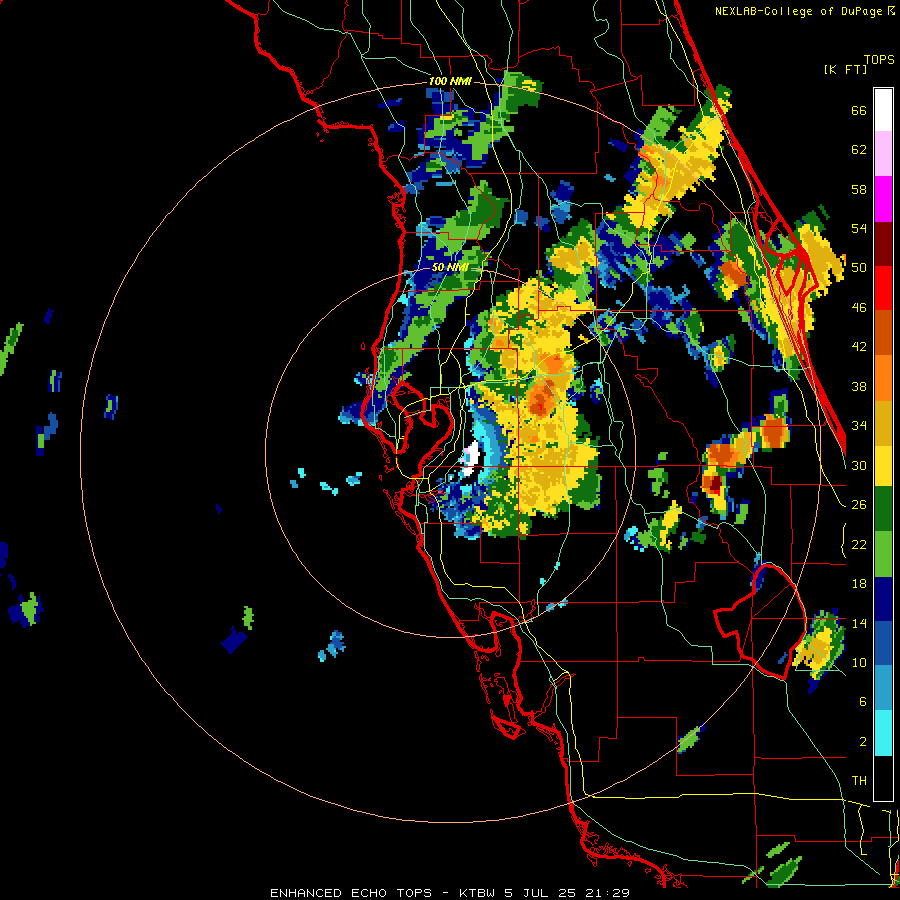Screen dimensions: 900x900
Task: Click the light green swatch beside legend value 22
Action: click(883, 554)
